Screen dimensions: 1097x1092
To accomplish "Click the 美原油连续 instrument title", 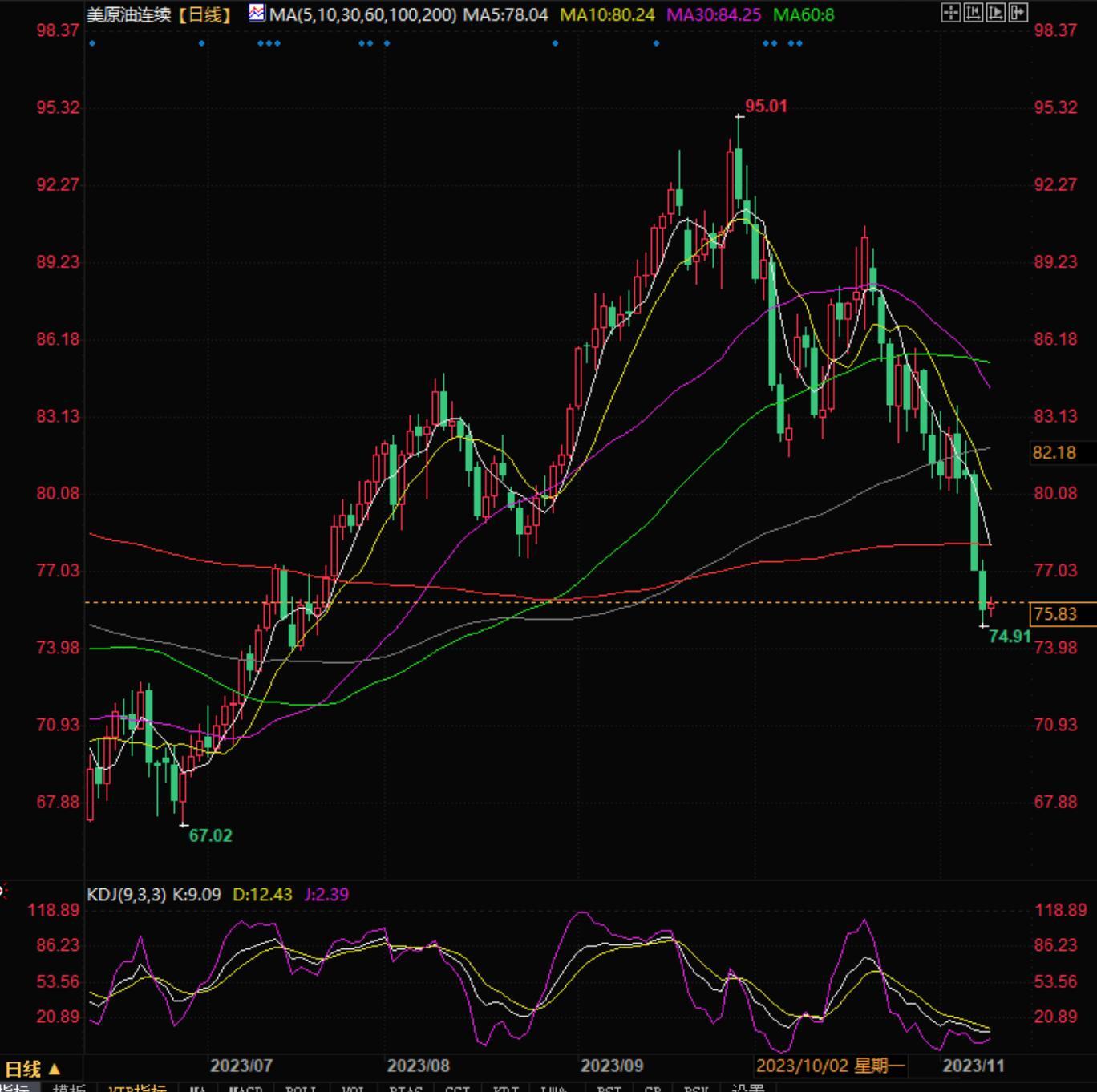I will pos(128,14).
